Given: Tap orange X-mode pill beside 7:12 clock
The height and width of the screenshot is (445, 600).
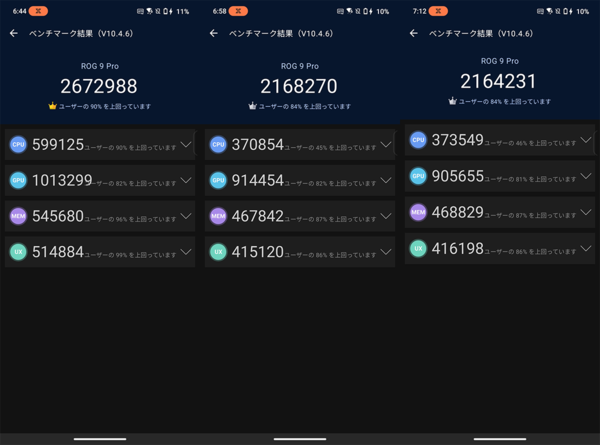Looking at the screenshot, I should pos(438,11).
